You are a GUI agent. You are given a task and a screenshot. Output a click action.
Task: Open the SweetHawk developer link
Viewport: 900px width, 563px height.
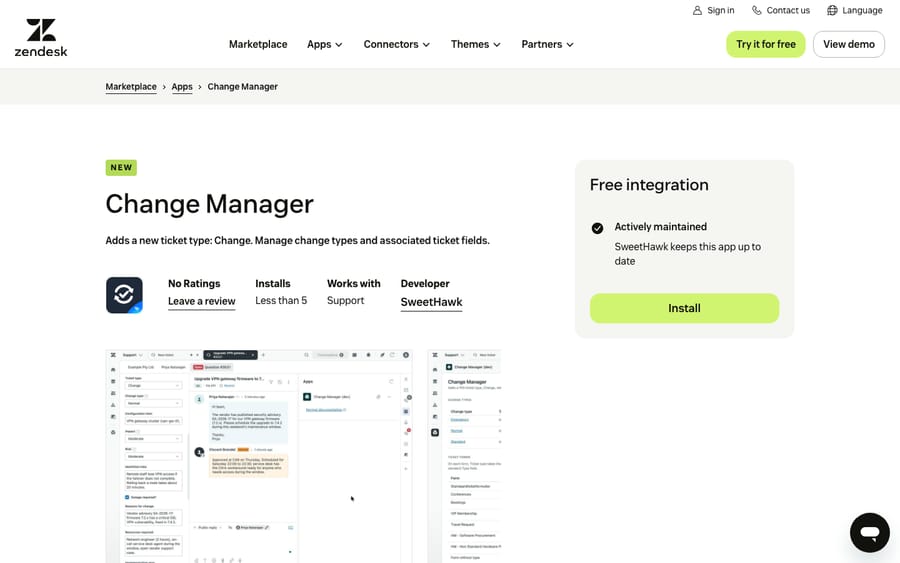431,302
